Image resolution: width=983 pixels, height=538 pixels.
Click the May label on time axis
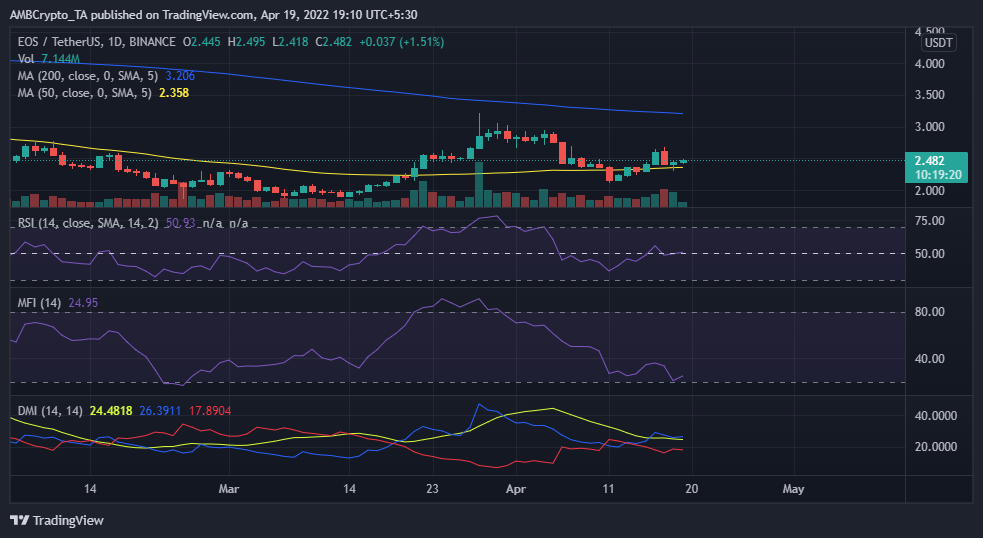[793, 489]
